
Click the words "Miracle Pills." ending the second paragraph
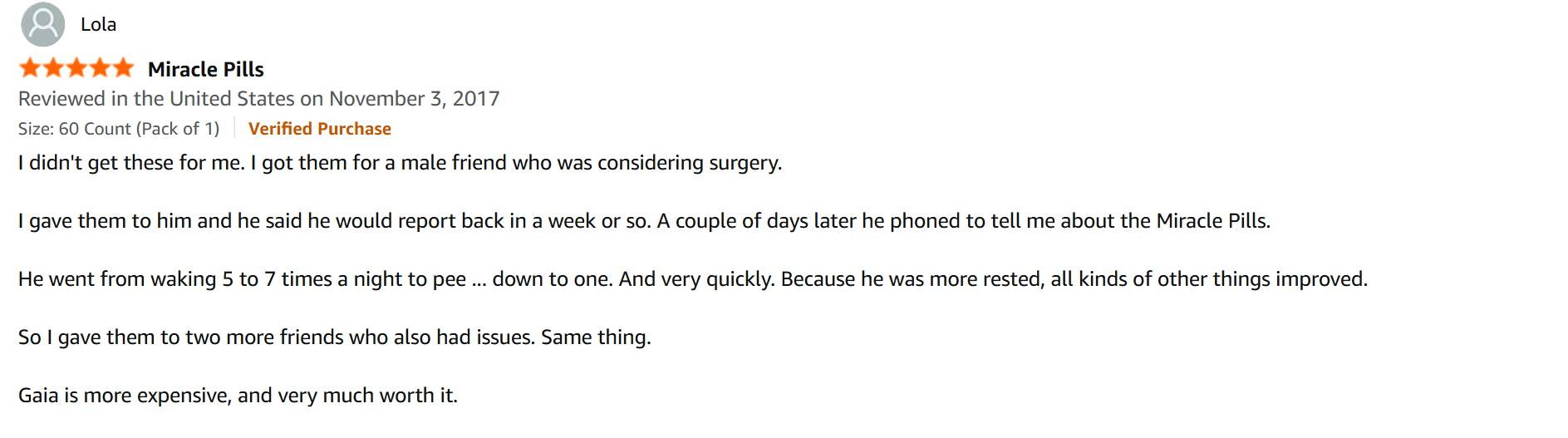pos(1214,221)
